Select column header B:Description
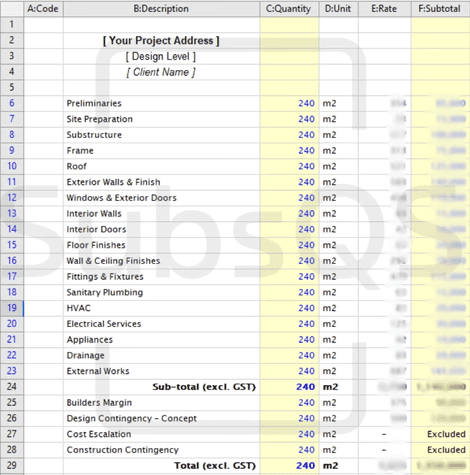This screenshot has height=475, width=470. (x=161, y=9)
